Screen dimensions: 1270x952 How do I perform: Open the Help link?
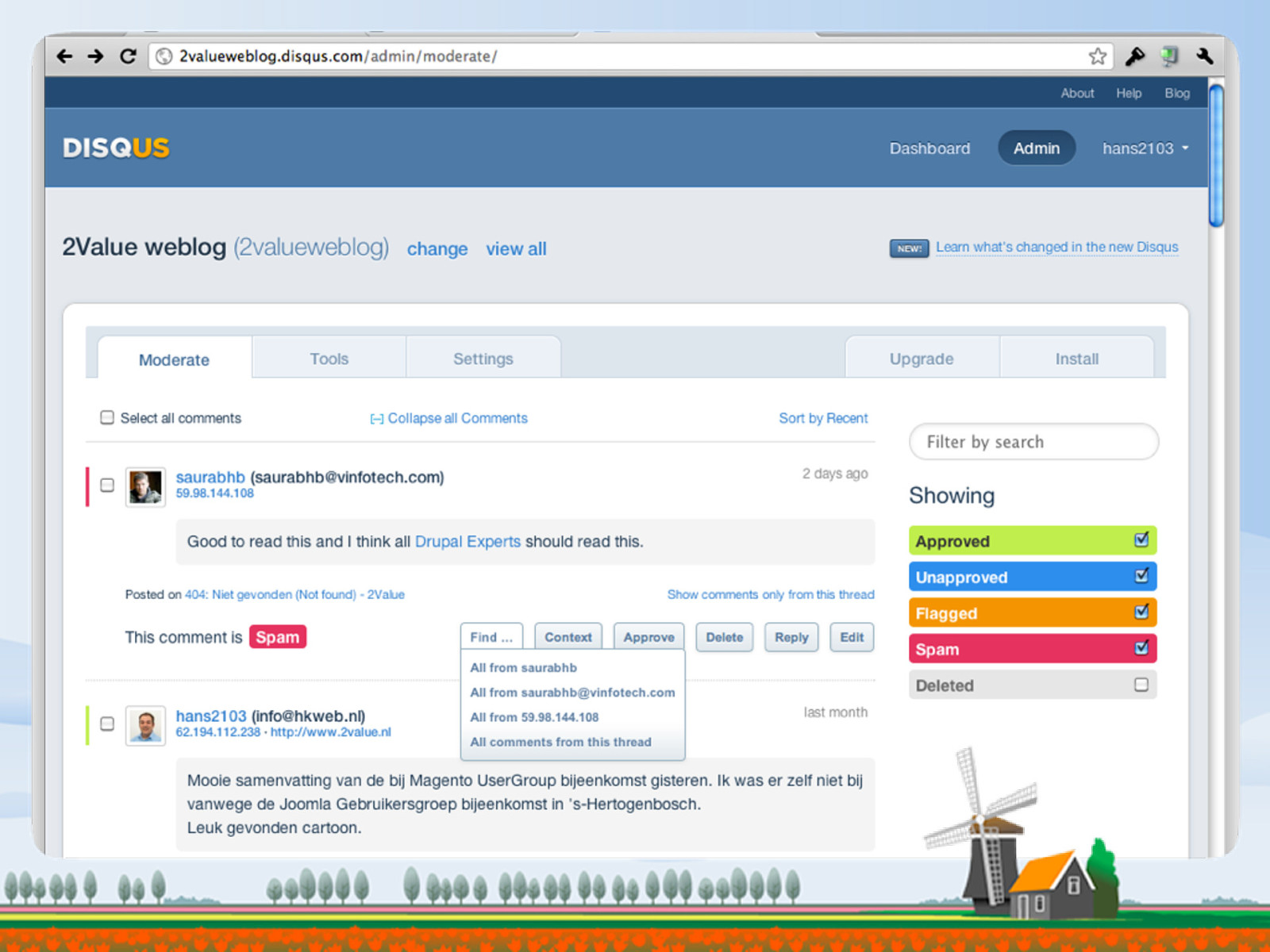[1129, 93]
